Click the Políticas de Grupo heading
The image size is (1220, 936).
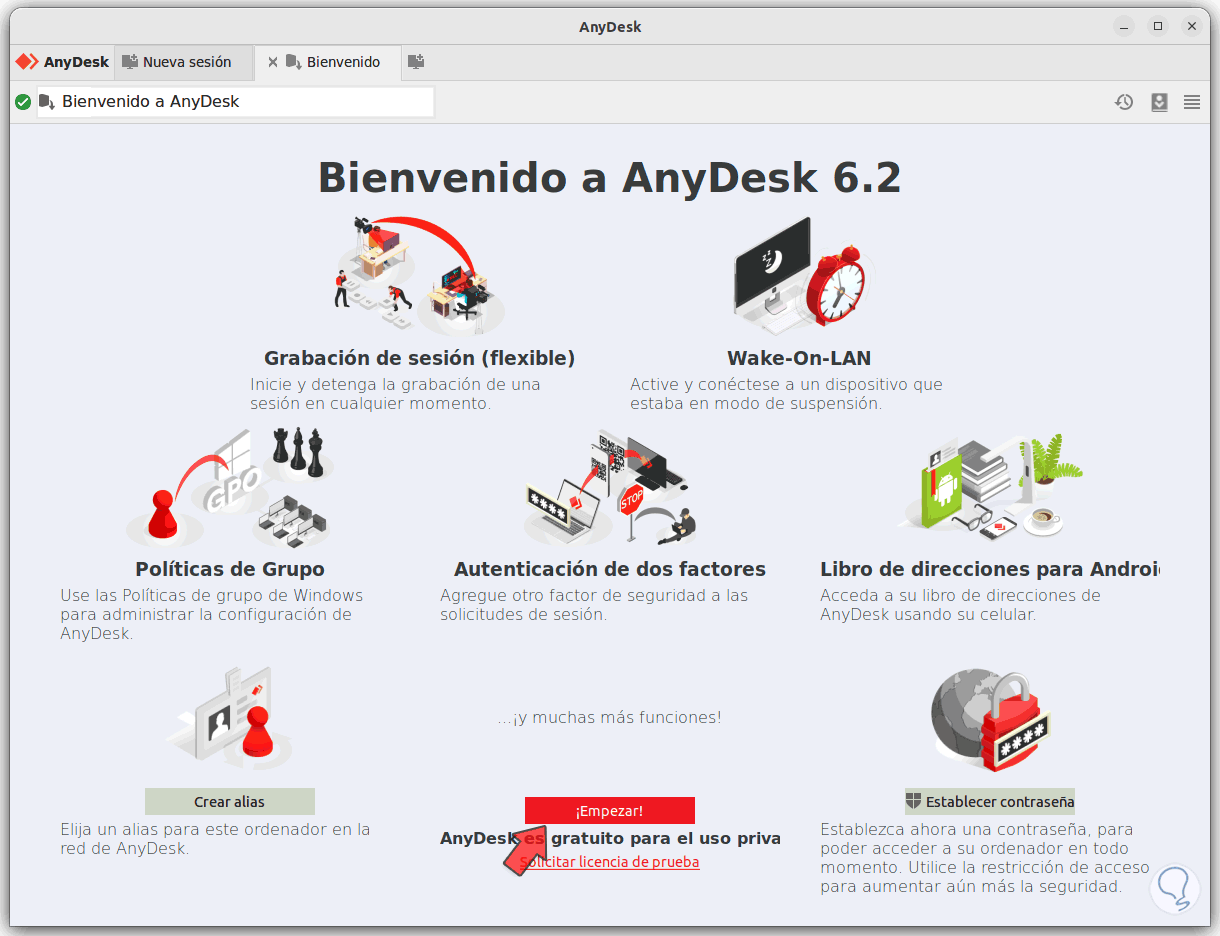point(230,569)
